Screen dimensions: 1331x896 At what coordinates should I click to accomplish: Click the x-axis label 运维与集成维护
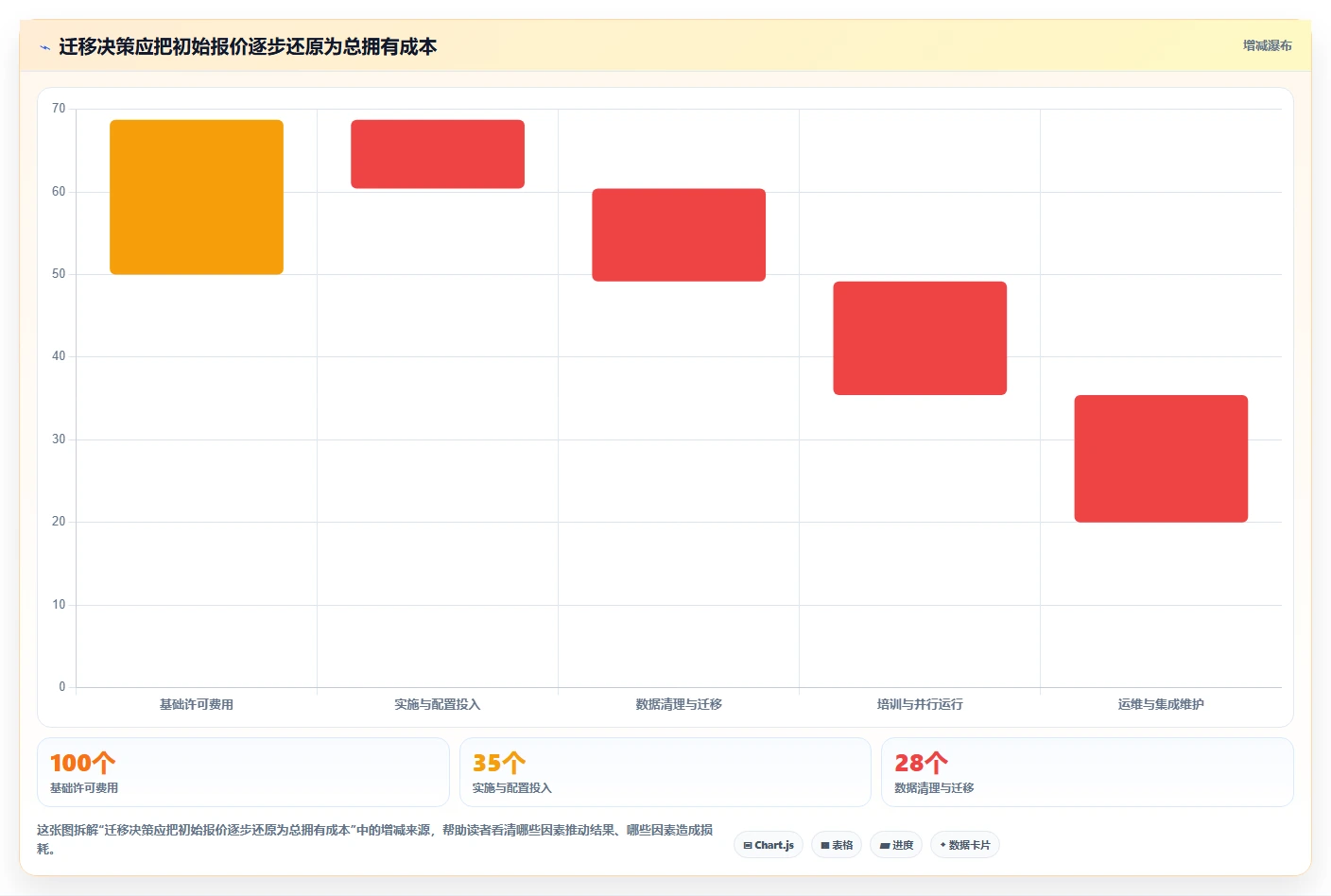click(x=1161, y=704)
